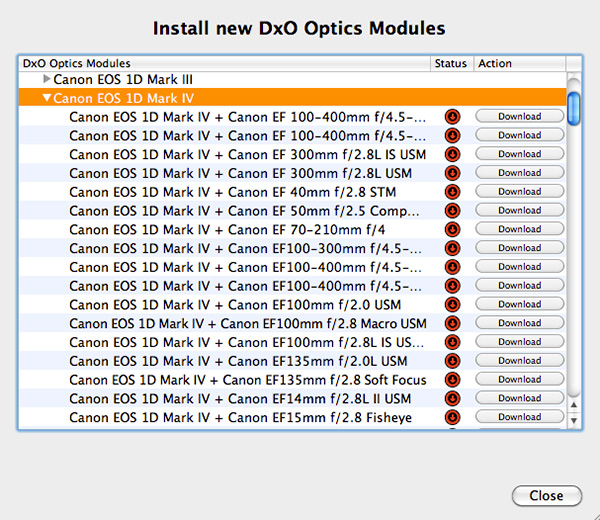
Task: Select row Canon EF 70-210mm f/4
Action: pos(293,229)
